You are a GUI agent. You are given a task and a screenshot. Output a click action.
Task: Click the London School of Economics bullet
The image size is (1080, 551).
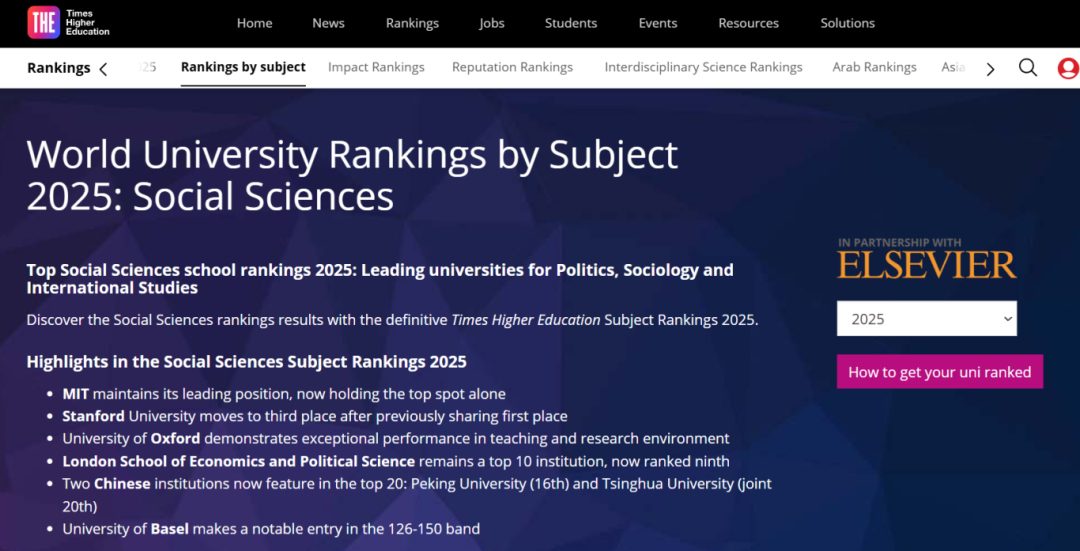coord(395,461)
